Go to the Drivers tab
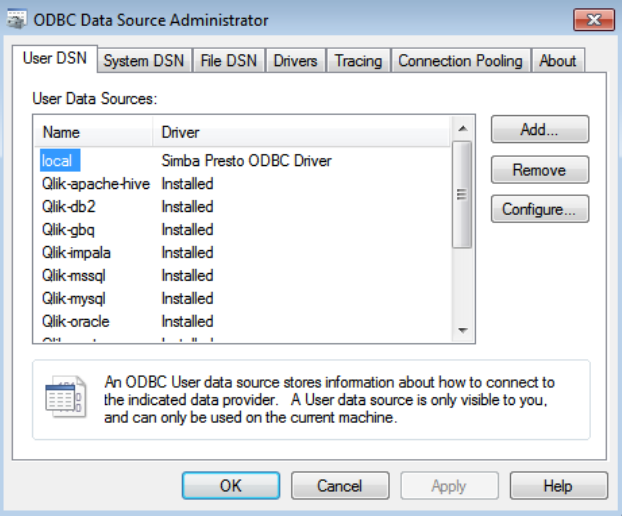Screen dimensions: 622x516 point(296,61)
